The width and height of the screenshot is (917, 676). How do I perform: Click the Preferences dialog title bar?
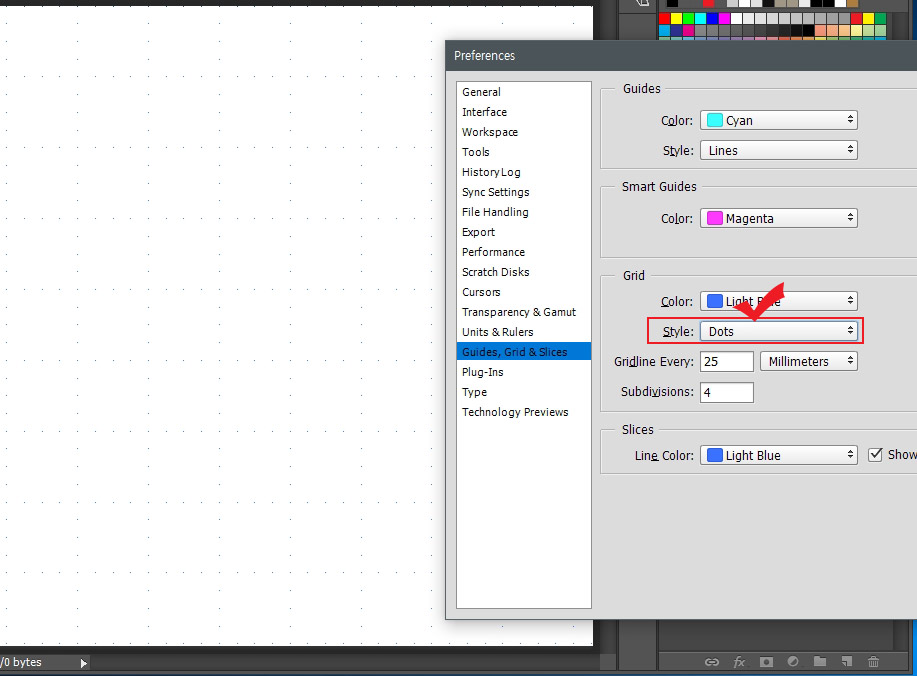[681, 56]
